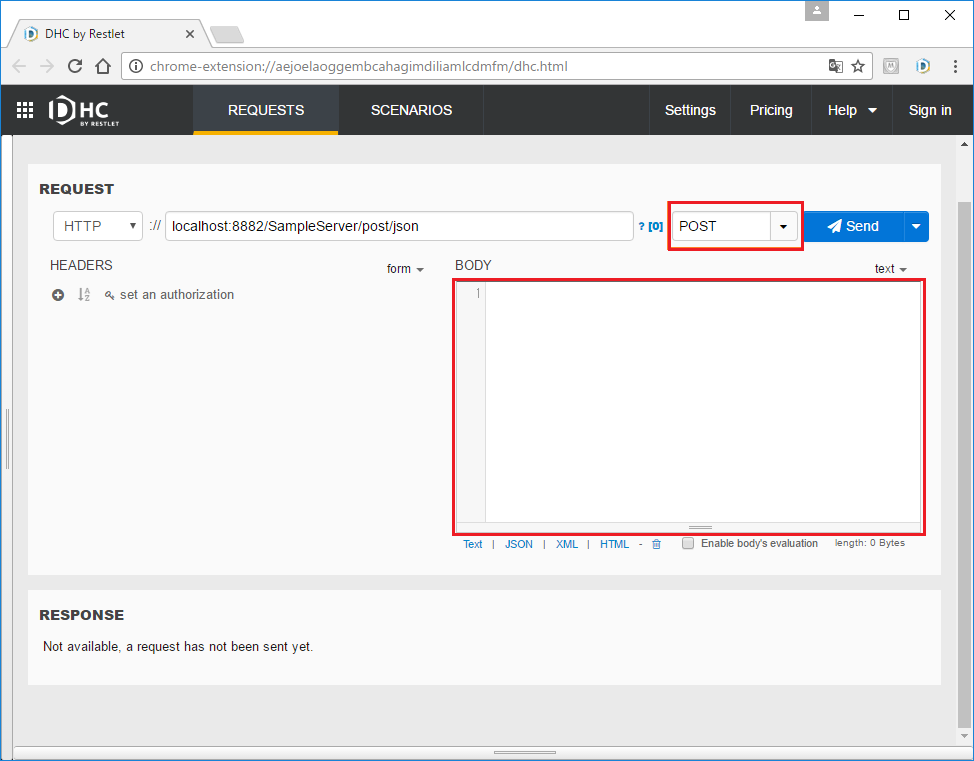
Task: Click the trash icon to clear the body
Action: point(657,544)
